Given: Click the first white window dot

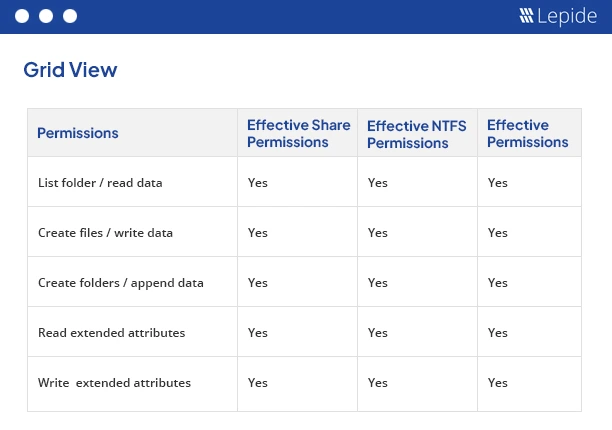Looking at the screenshot, I should coord(22,16).
